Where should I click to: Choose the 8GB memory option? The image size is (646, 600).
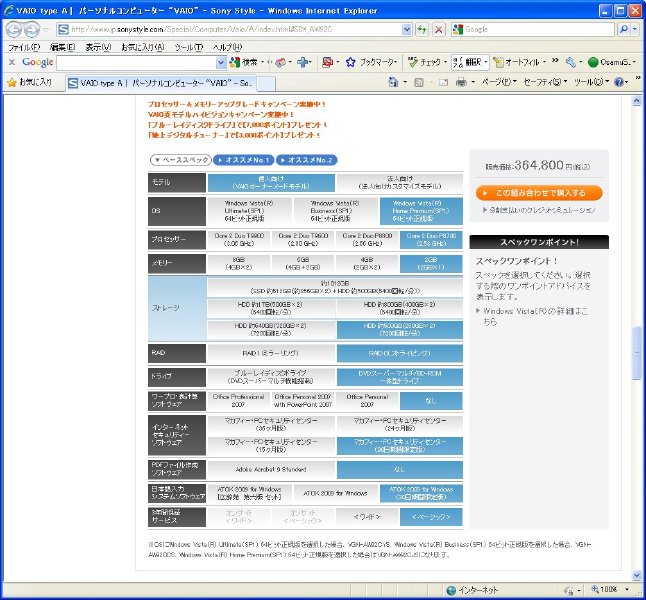click(239, 264)
